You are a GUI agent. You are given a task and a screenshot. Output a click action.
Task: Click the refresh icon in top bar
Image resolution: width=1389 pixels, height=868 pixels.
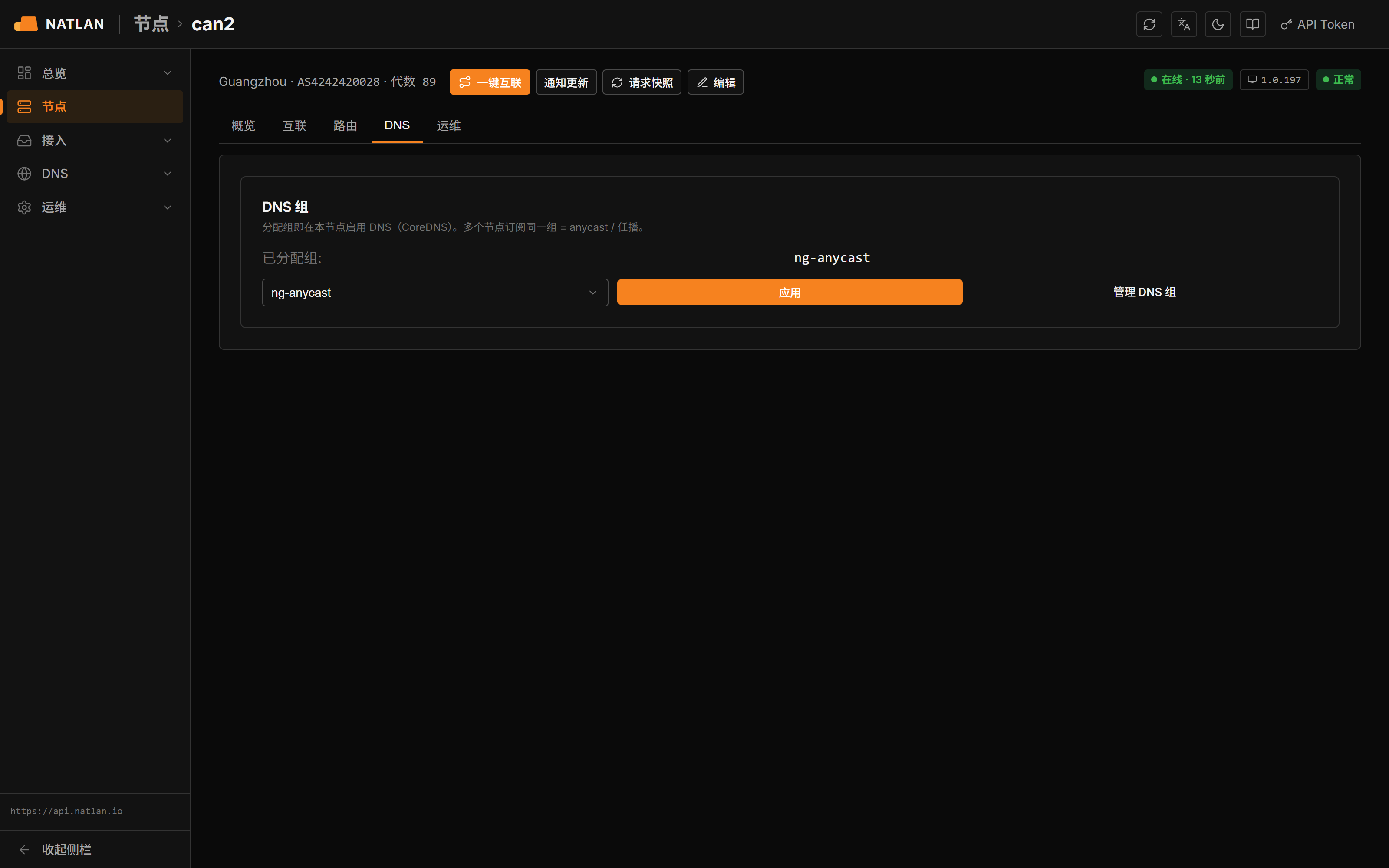pos(1149,24)
